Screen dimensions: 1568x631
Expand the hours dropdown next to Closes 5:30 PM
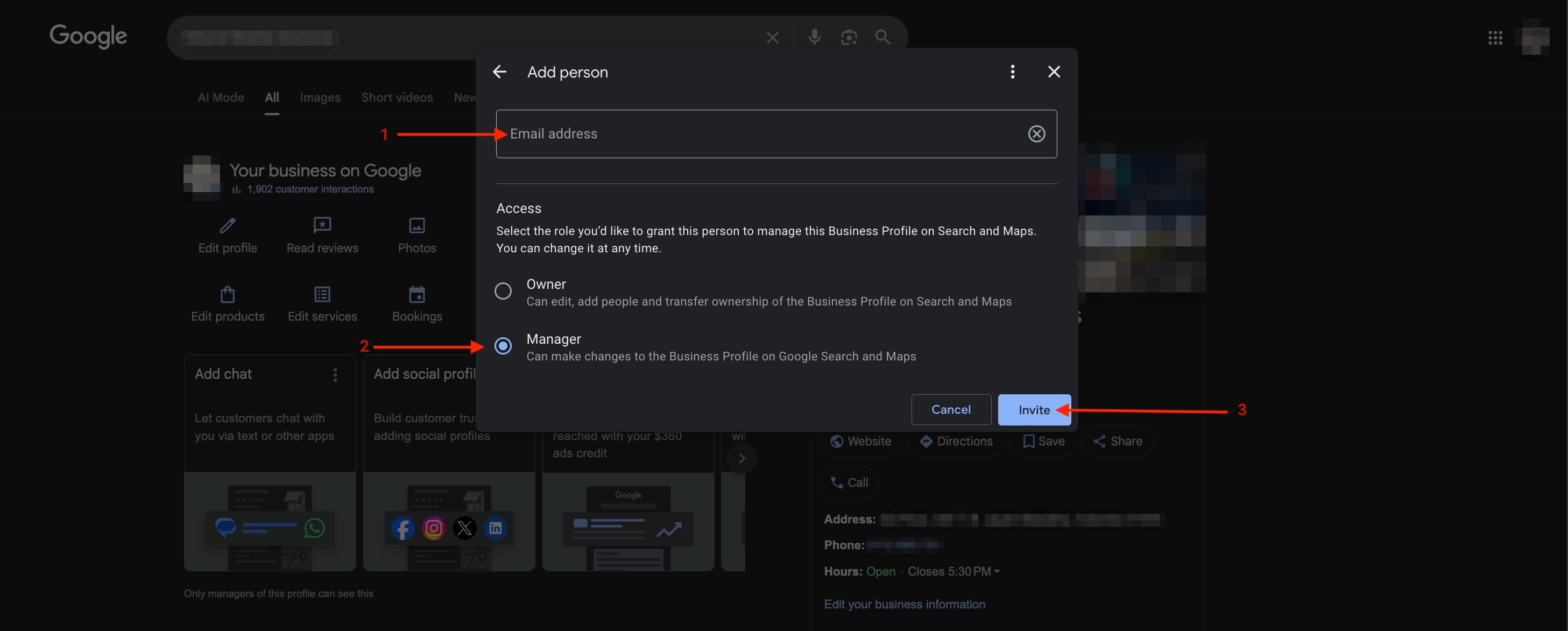coord(997,571)
